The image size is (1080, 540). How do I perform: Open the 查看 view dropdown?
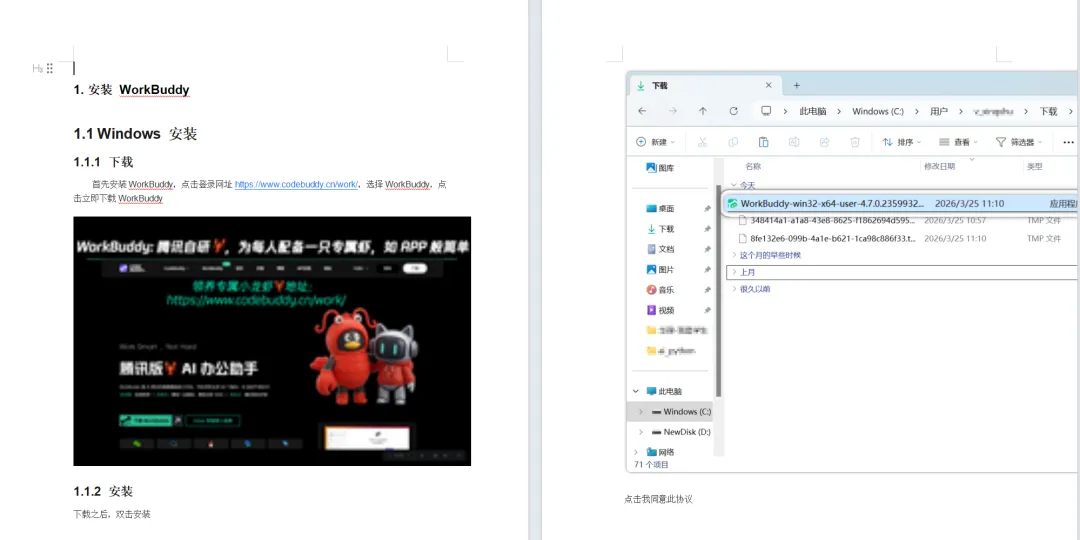958,142
